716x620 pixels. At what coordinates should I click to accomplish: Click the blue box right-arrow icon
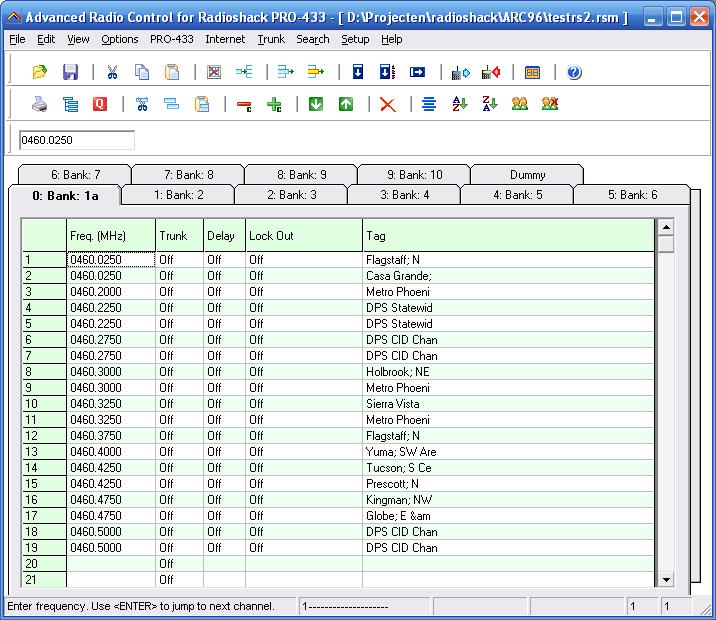[417, 72]
